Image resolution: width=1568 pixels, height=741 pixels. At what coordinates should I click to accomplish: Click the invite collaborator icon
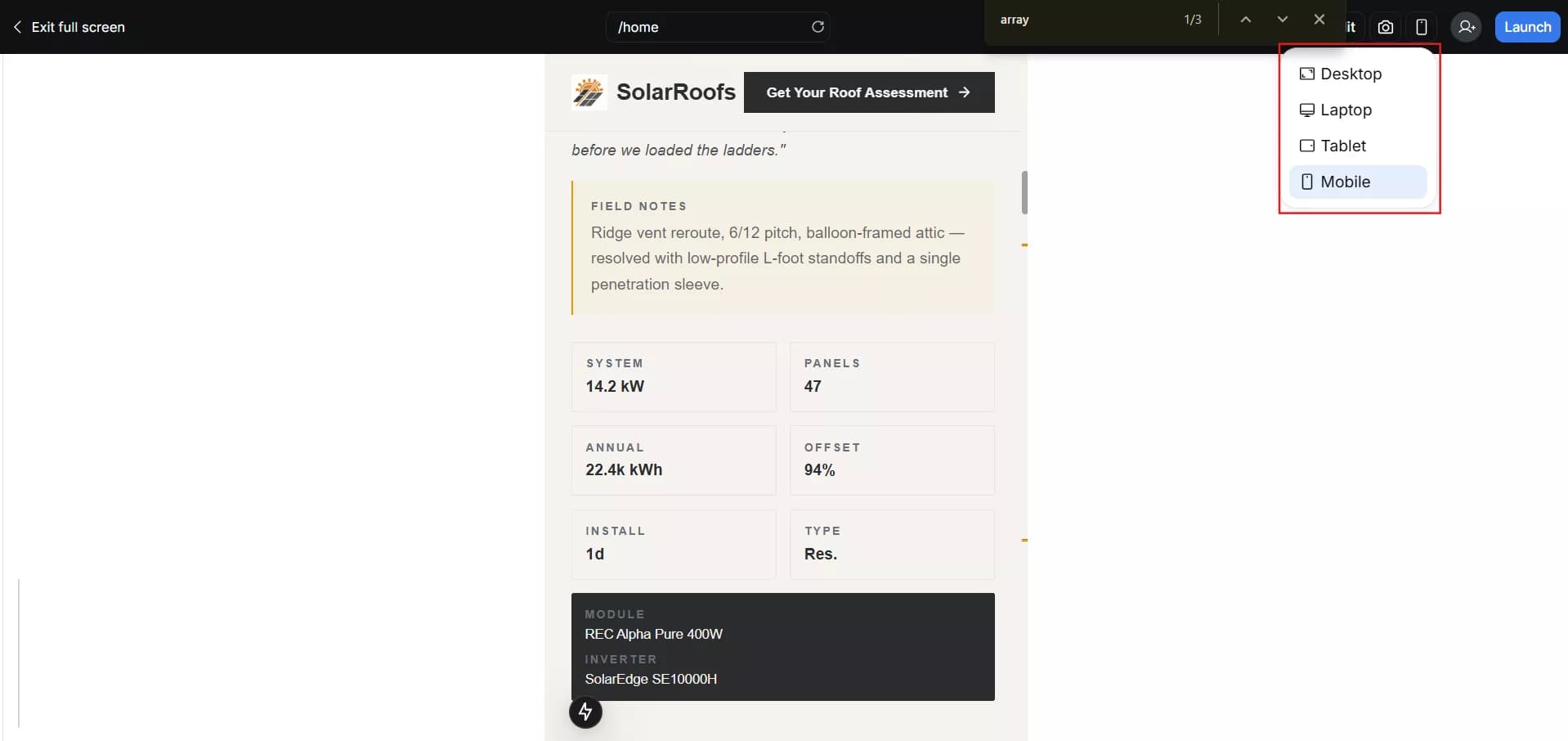pos(1466,27)
